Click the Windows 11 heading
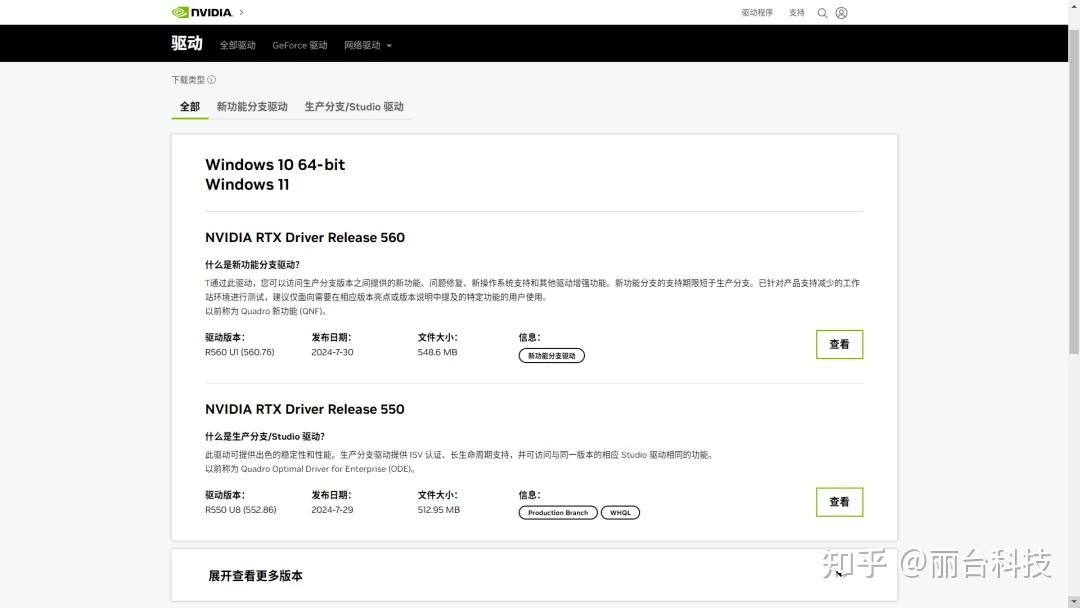Viewport: 1080px width, 608px height. coord(247,185)
